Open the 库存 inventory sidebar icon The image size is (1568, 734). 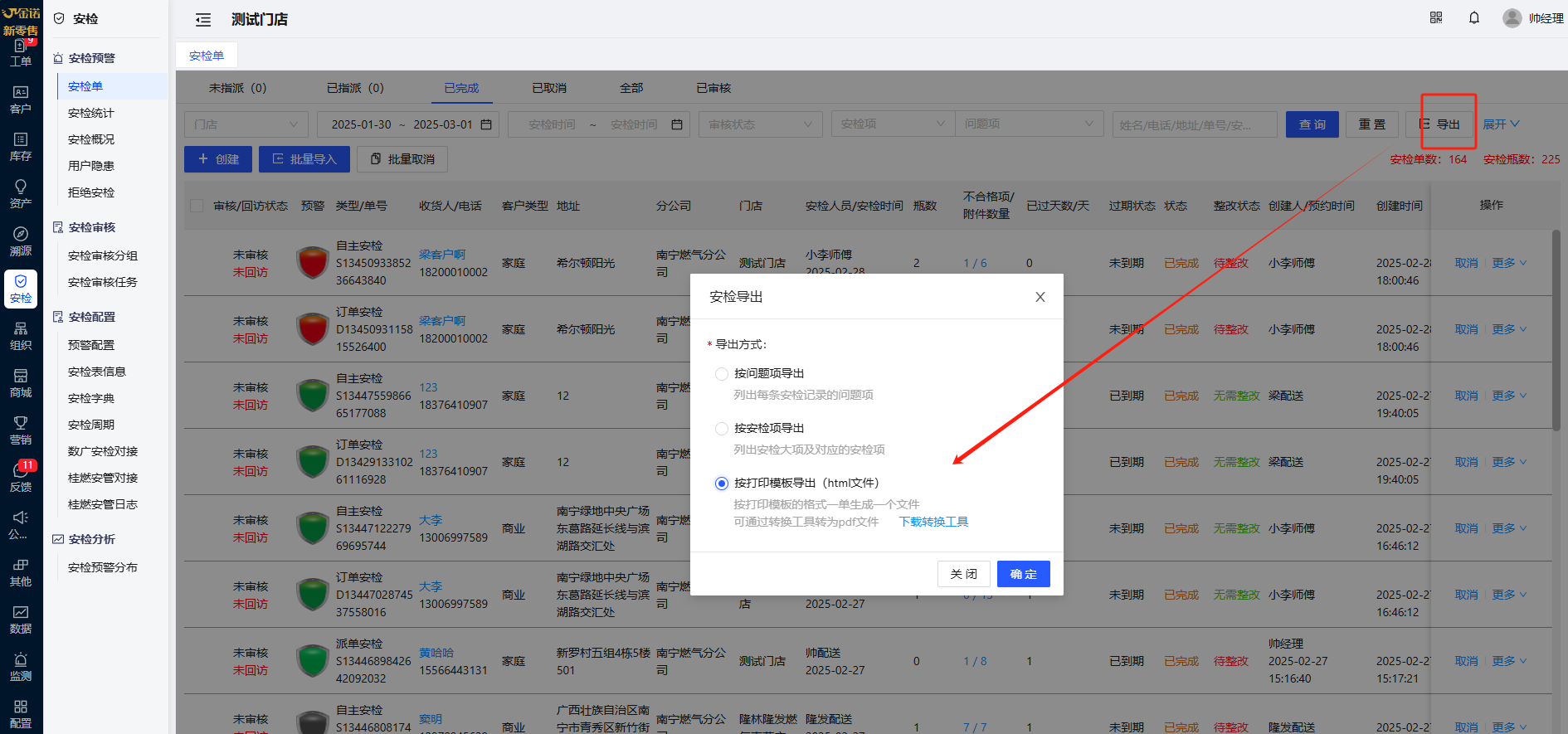click(21, 146)
